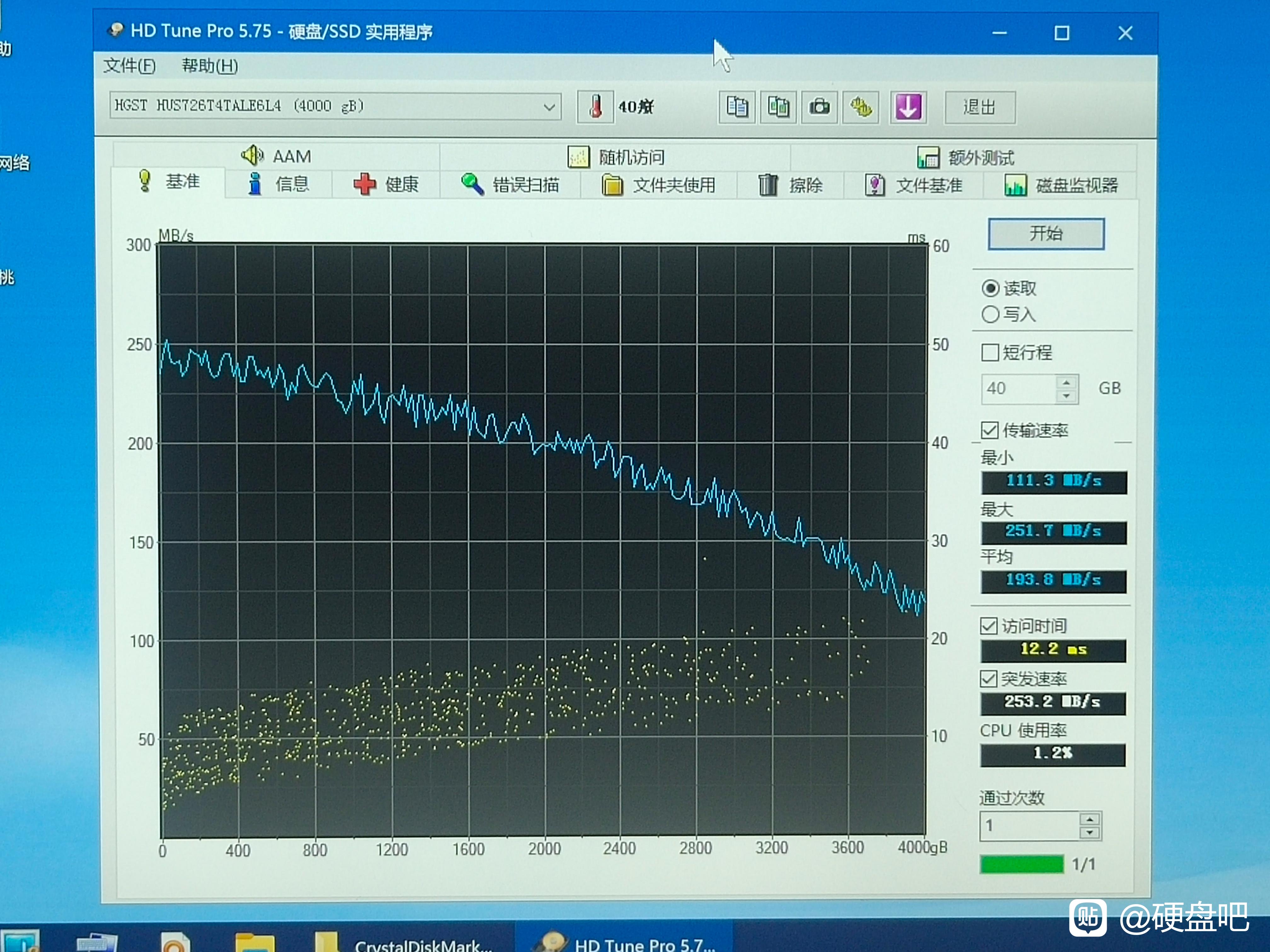
Task: Switch to the 磁盘监视器 disk monitor tab
Action: pos(1061,185)
